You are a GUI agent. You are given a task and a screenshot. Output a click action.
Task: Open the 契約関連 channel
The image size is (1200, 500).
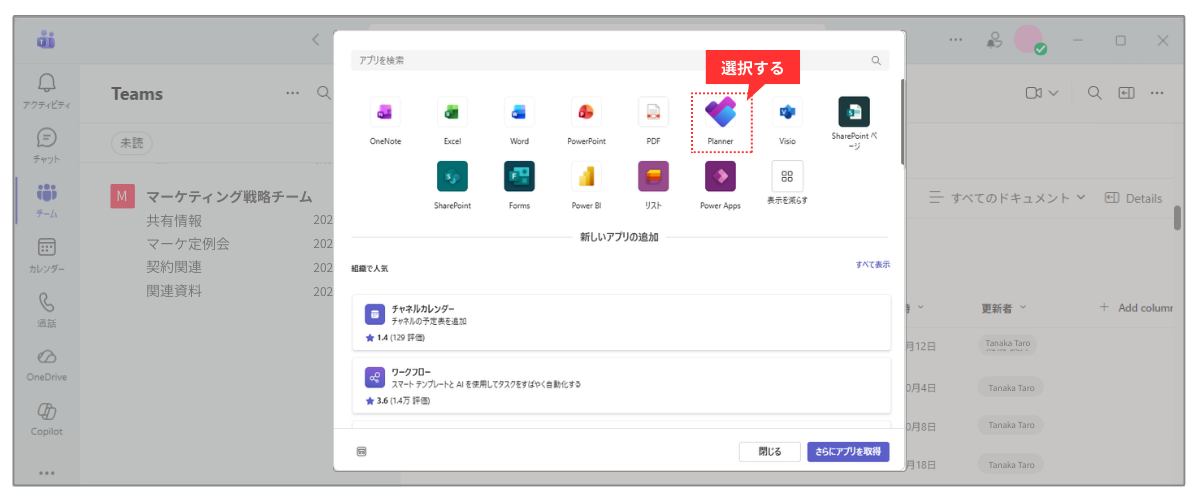coord(174,268)
